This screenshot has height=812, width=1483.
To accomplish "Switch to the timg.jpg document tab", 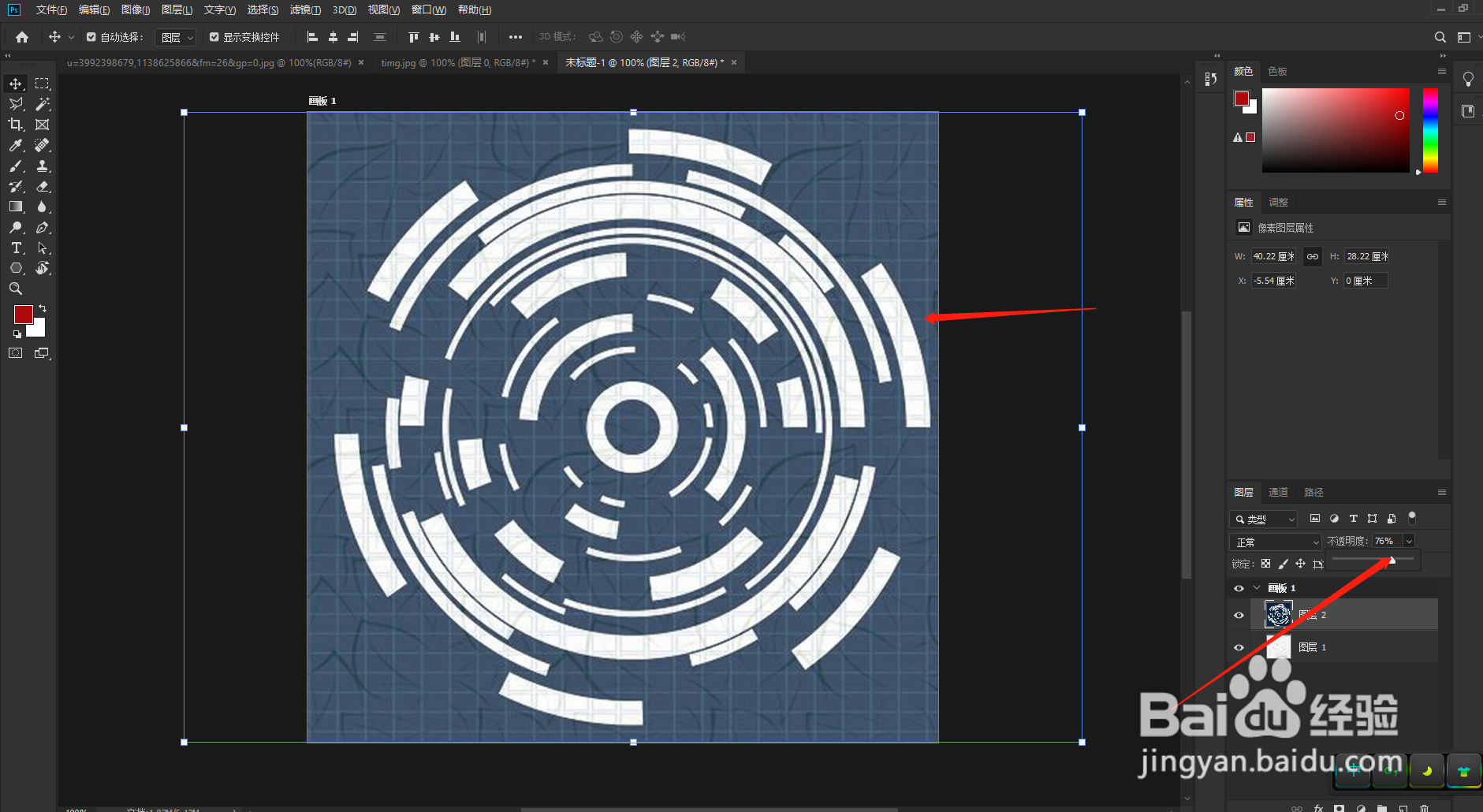I will [x=457, y=63].
